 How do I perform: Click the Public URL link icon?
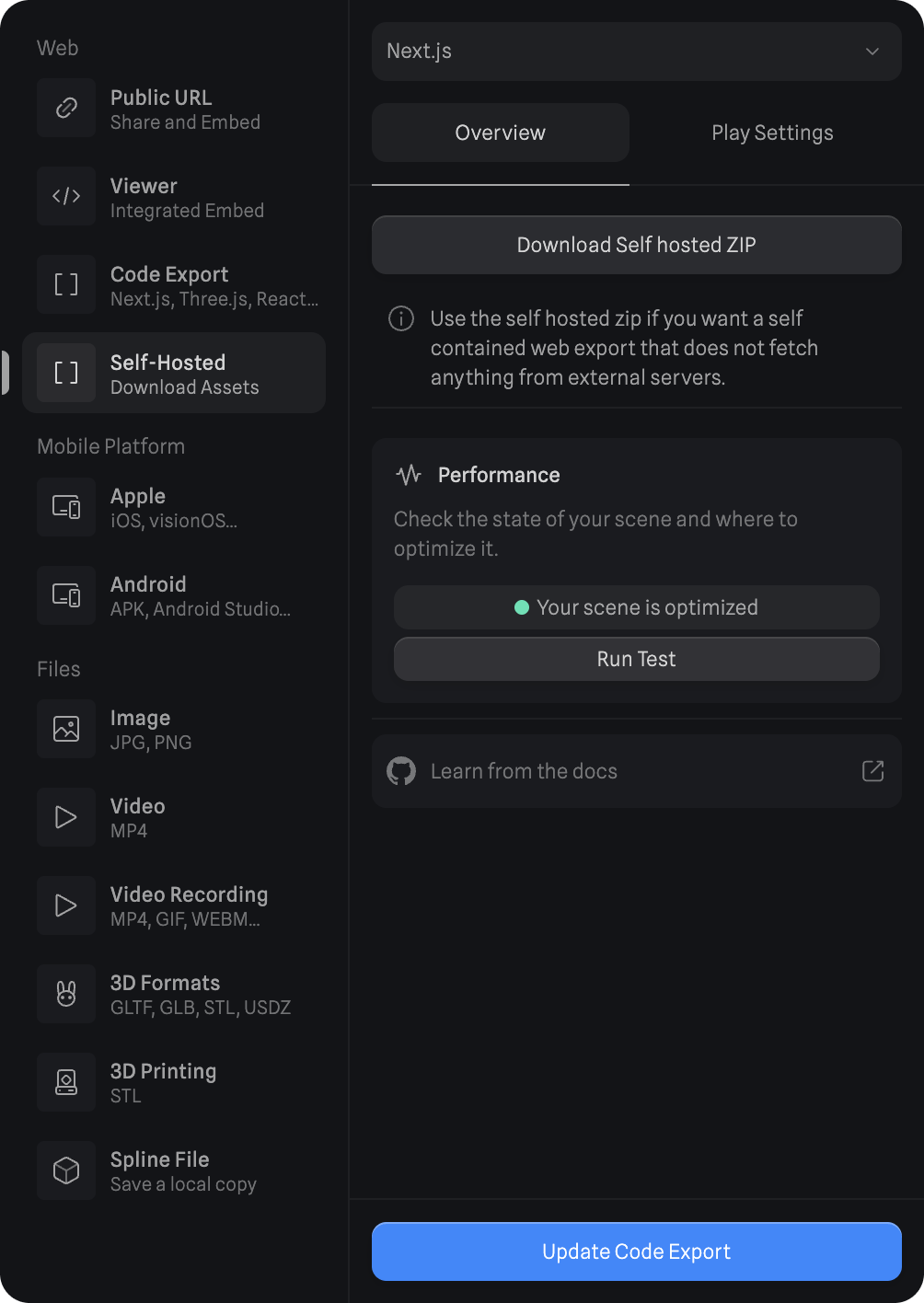[x=66, y=108]
